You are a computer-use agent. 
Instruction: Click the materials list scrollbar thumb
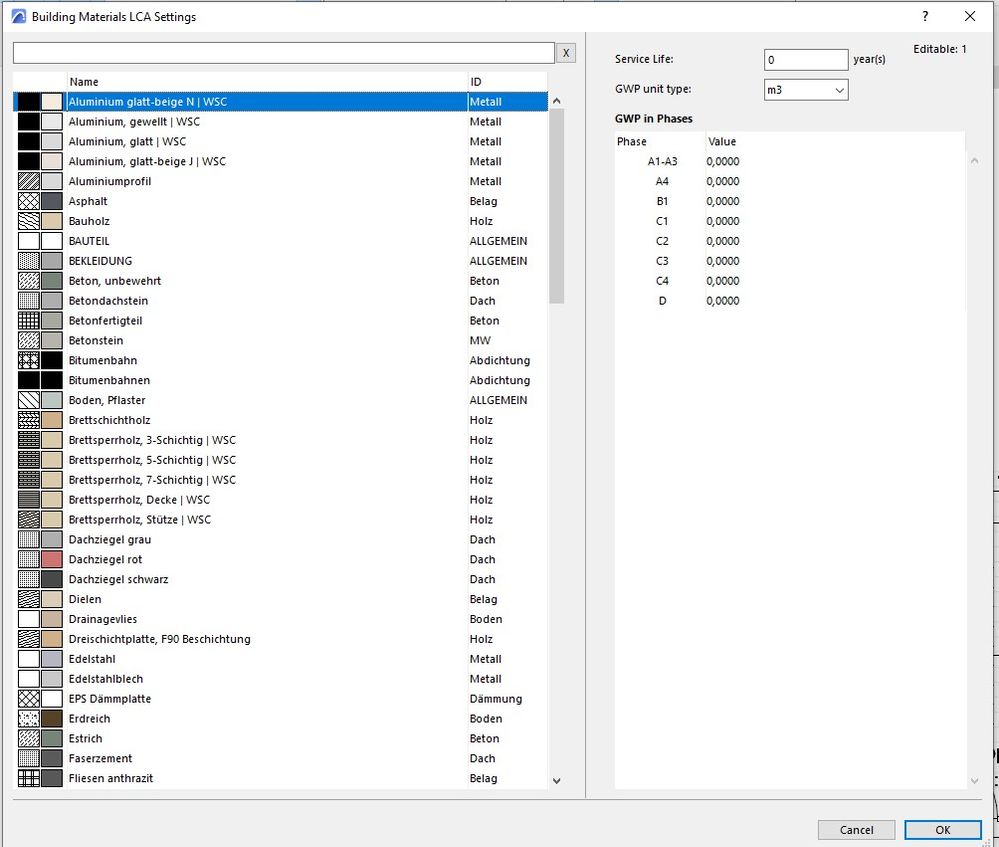(556, 206)
